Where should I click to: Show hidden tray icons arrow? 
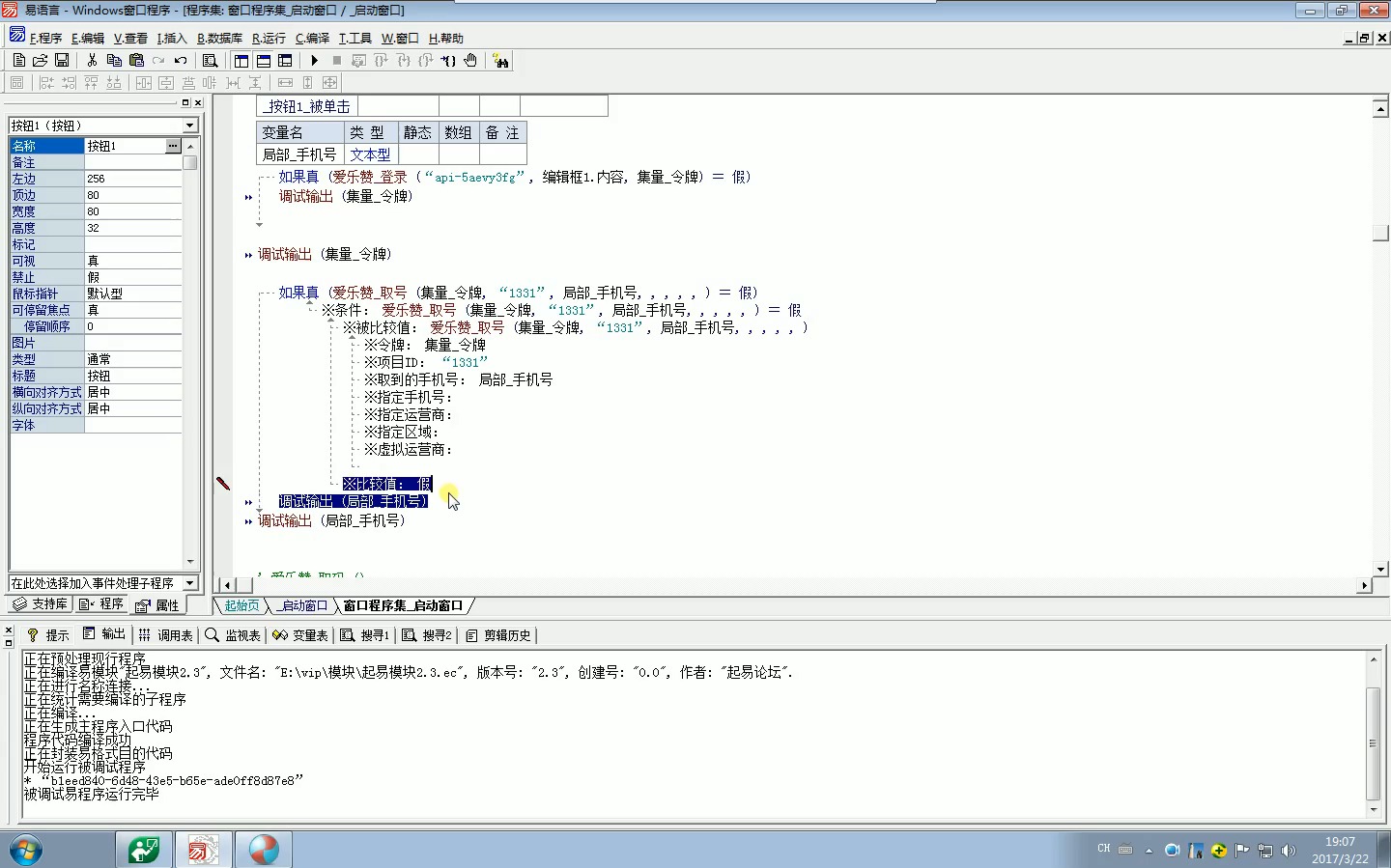pos(1149,851)
